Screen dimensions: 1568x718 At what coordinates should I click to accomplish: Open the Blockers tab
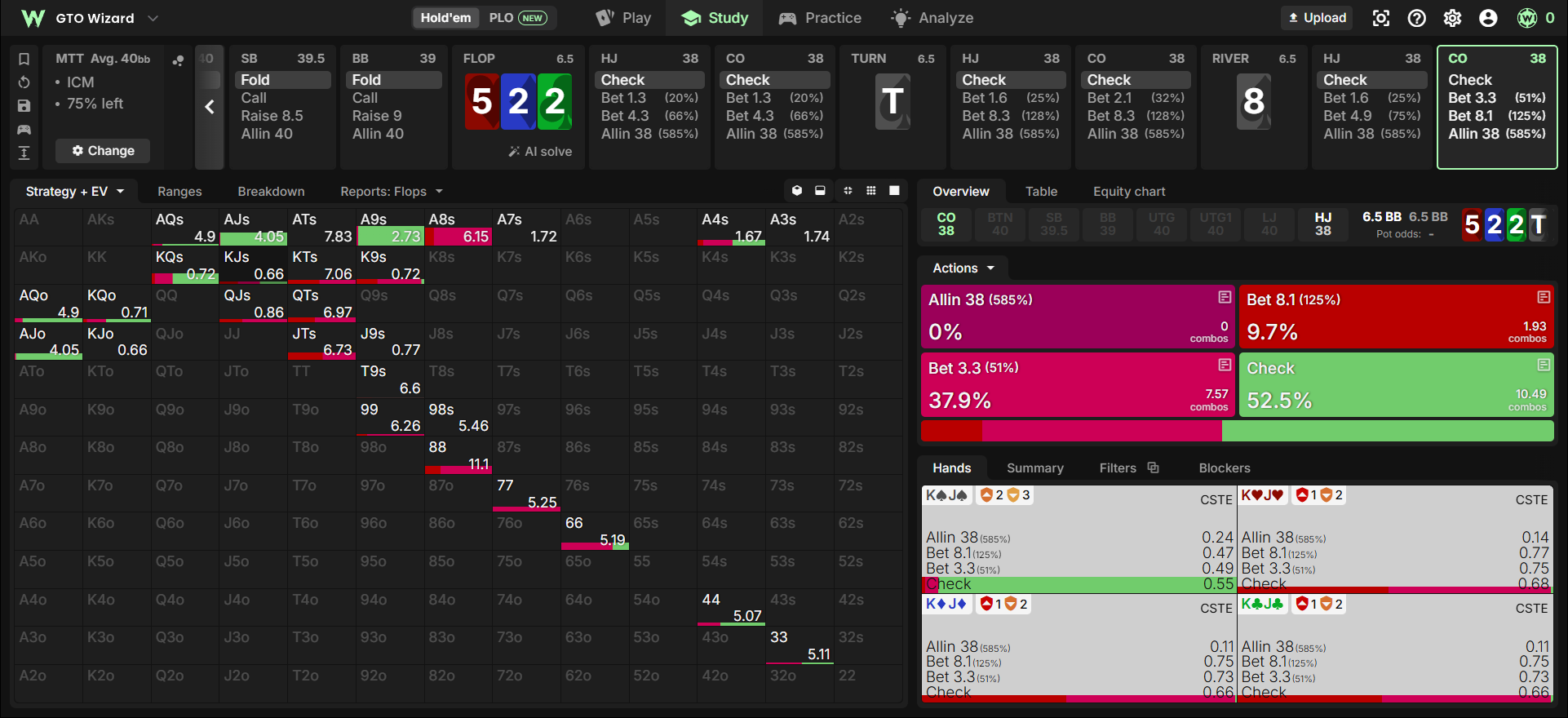point(1224,468)
